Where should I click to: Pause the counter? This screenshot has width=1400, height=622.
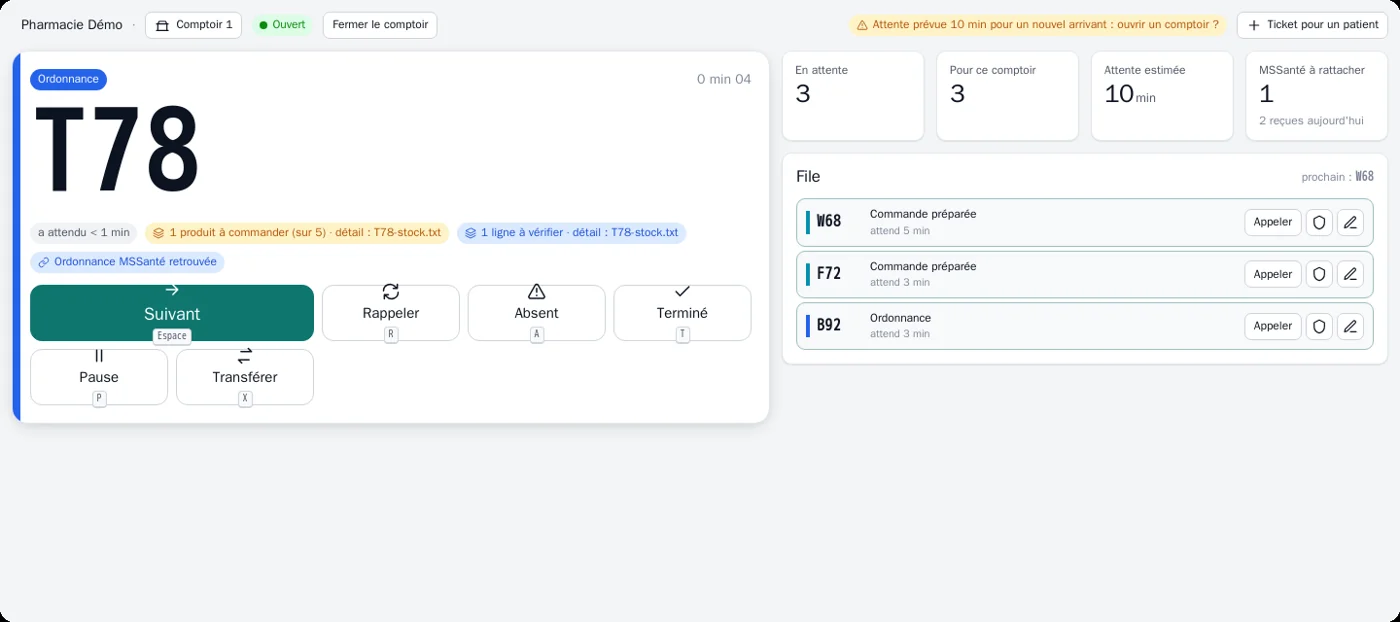point(99,377)
